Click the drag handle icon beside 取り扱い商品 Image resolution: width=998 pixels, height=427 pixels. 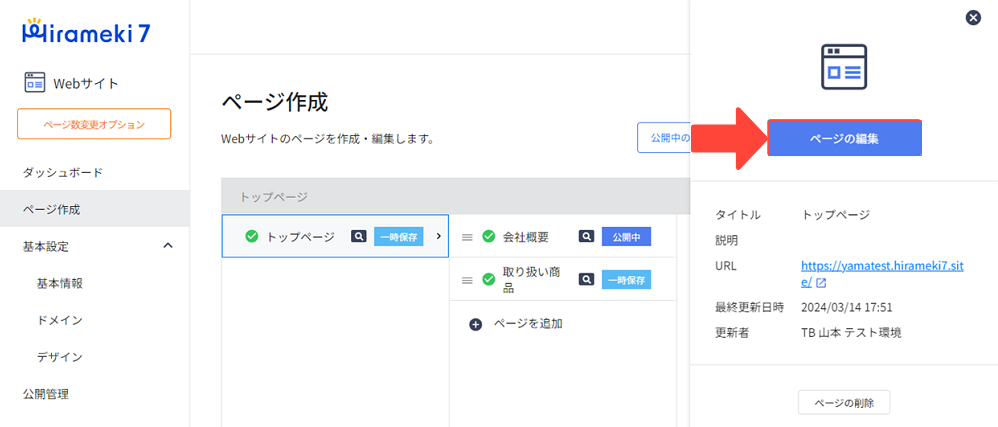coord(466,280)
